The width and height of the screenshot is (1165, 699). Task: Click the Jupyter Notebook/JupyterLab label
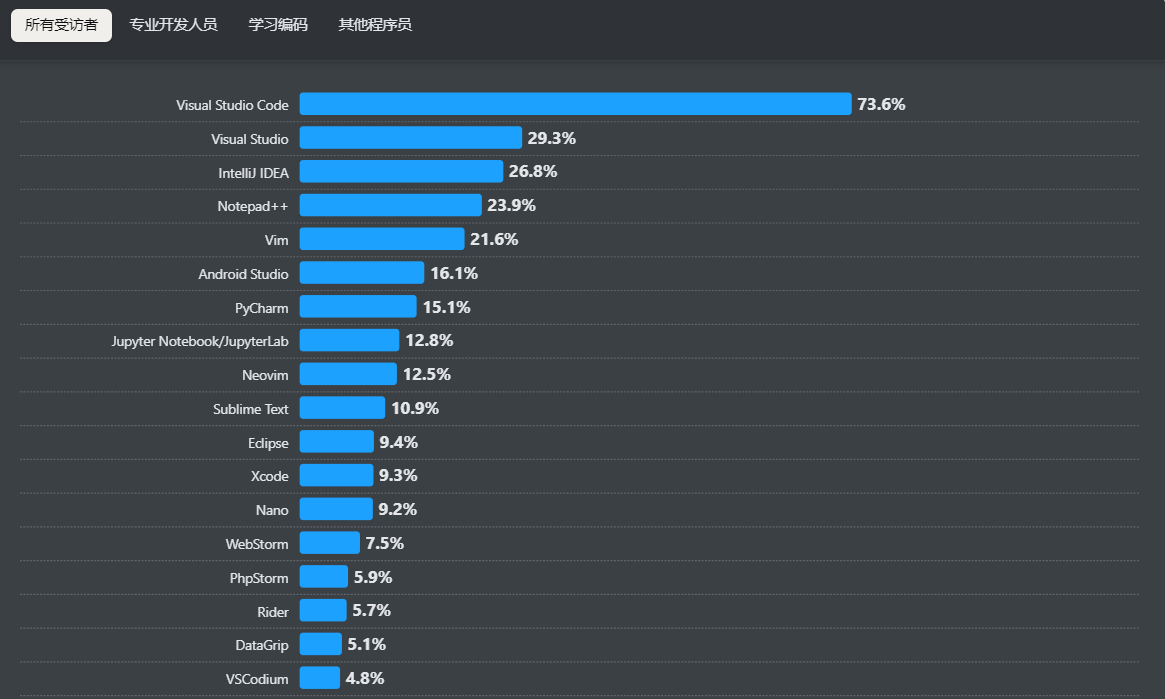200,341
